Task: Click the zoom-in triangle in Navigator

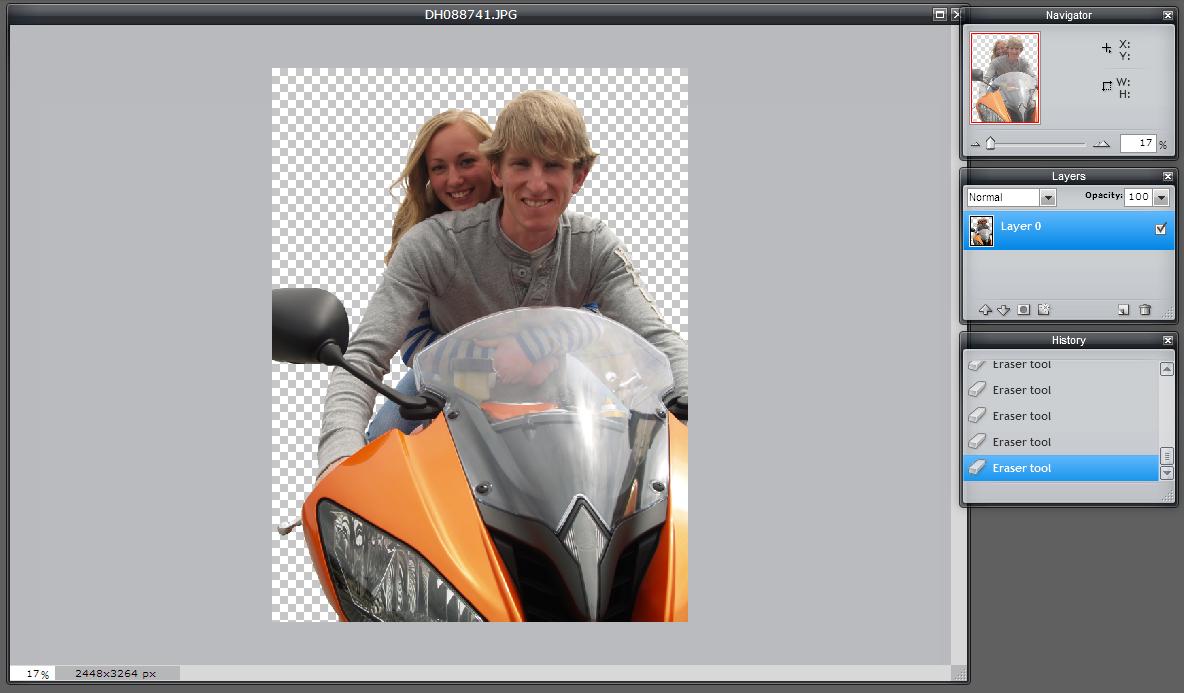Action: (x=1102, y=143)
